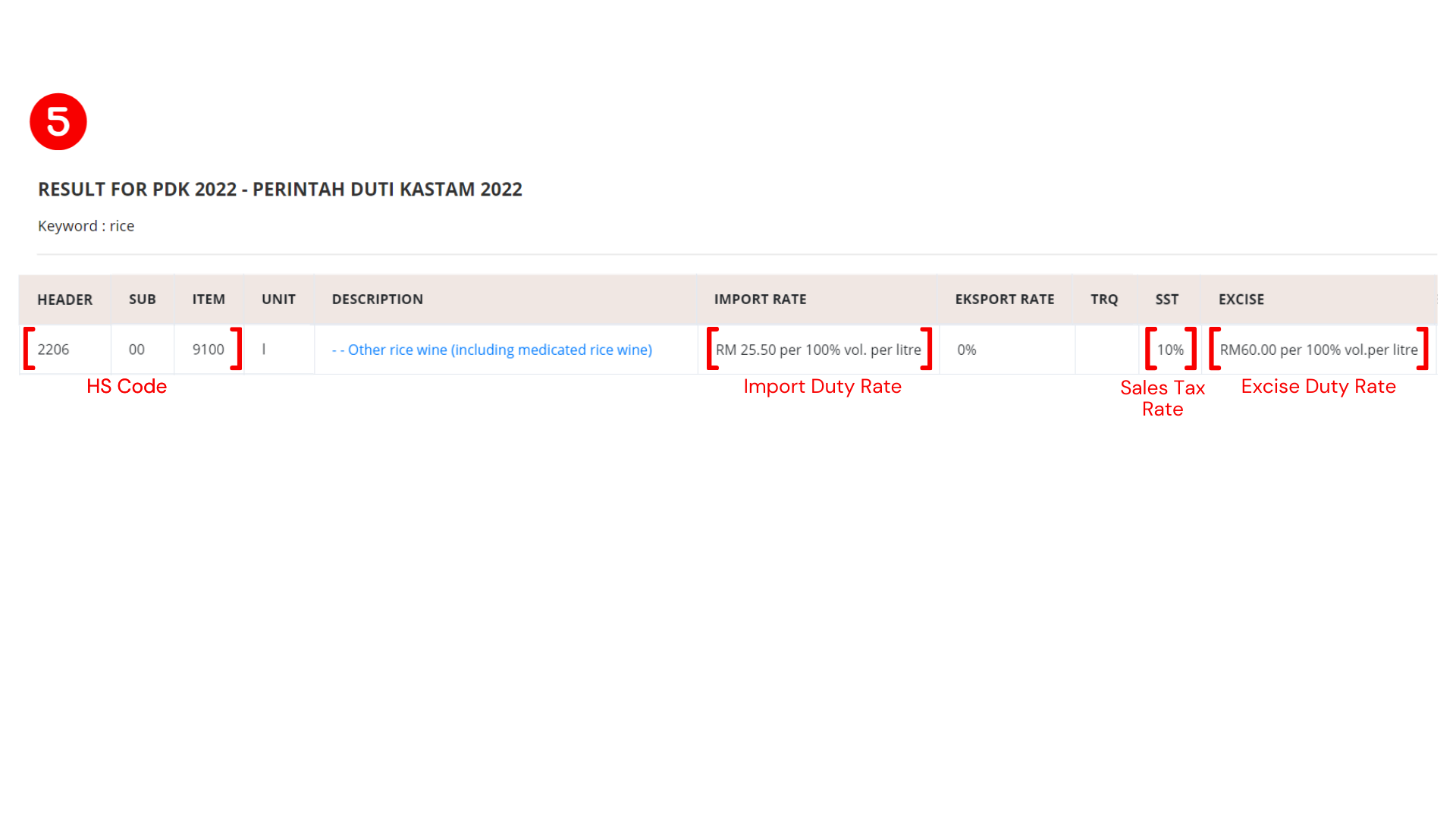Select the 10% sales tax value
The image size is (1456, 819).
click(1171, 350)
